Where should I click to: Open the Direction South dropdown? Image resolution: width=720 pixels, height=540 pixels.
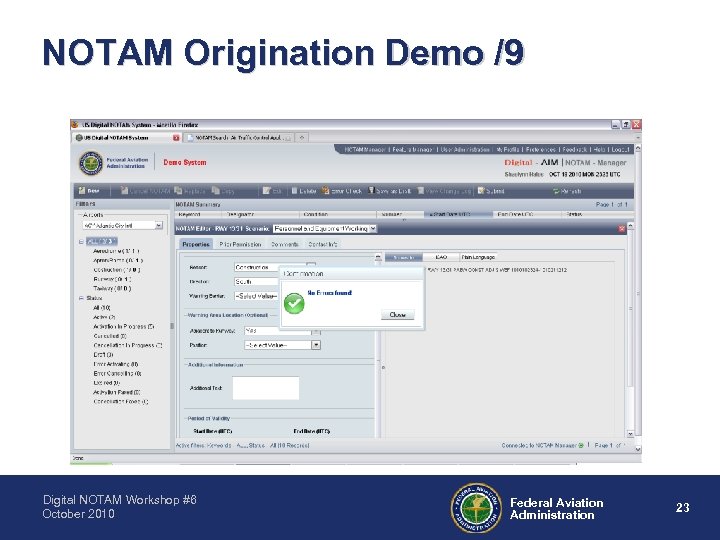coord(257,281)
